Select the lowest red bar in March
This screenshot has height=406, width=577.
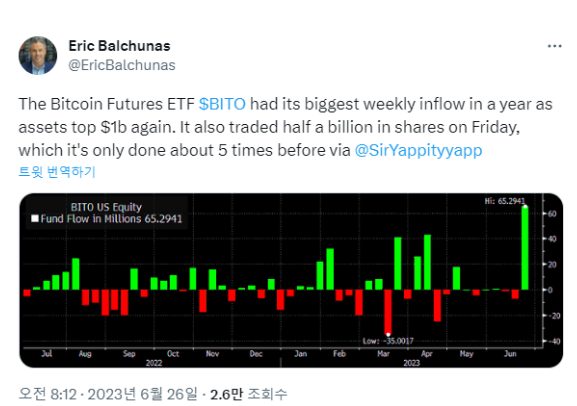tap(388, 312)
